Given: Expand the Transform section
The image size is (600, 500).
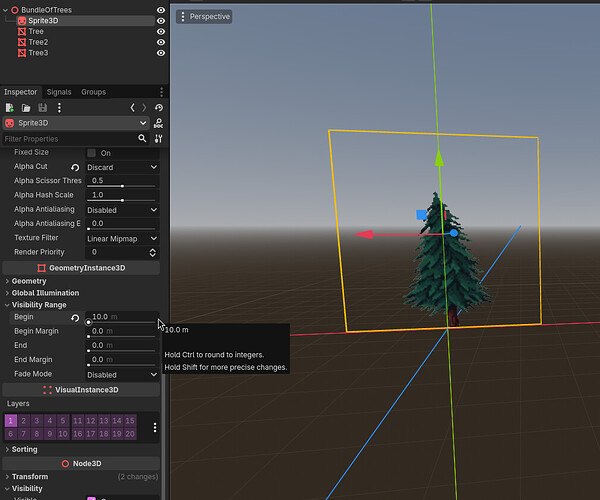Looking at the screenshot, I should (x=29, y=477).
